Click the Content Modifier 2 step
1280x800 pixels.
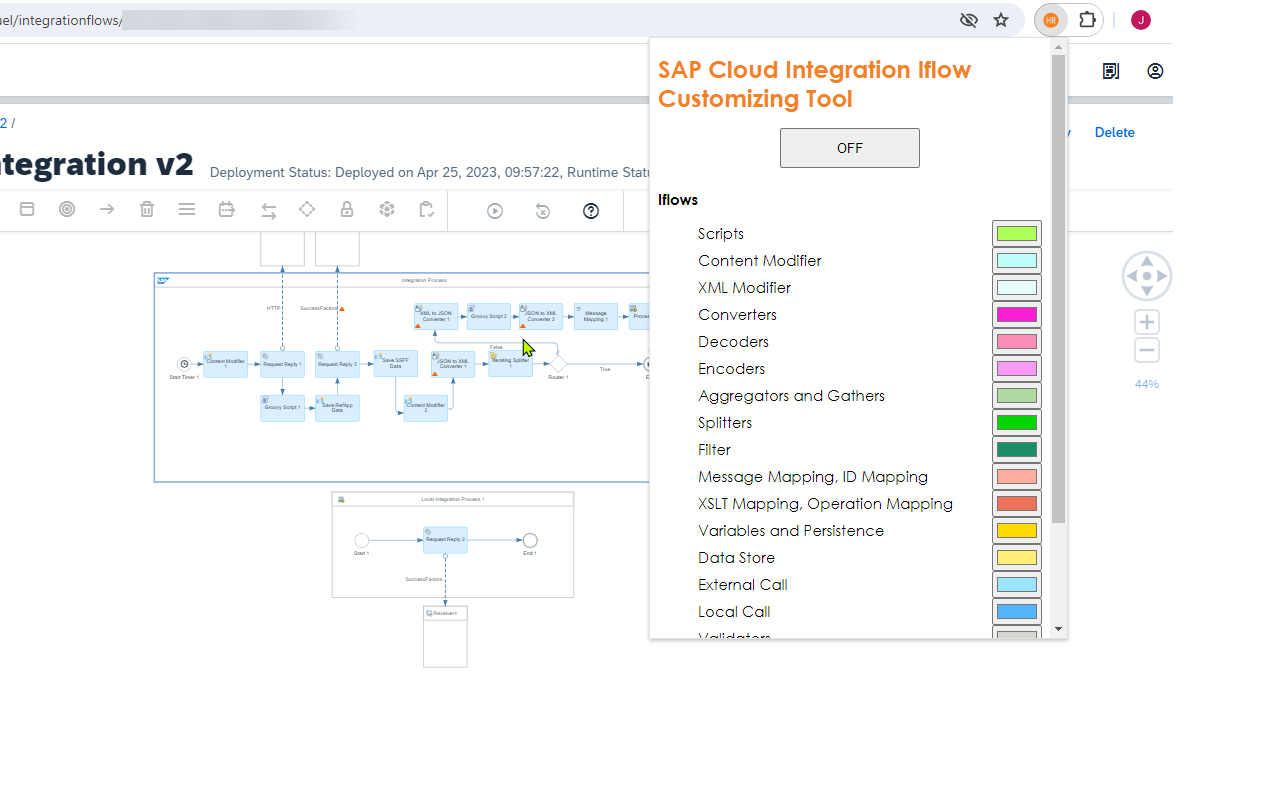click(x=426, y=408)
